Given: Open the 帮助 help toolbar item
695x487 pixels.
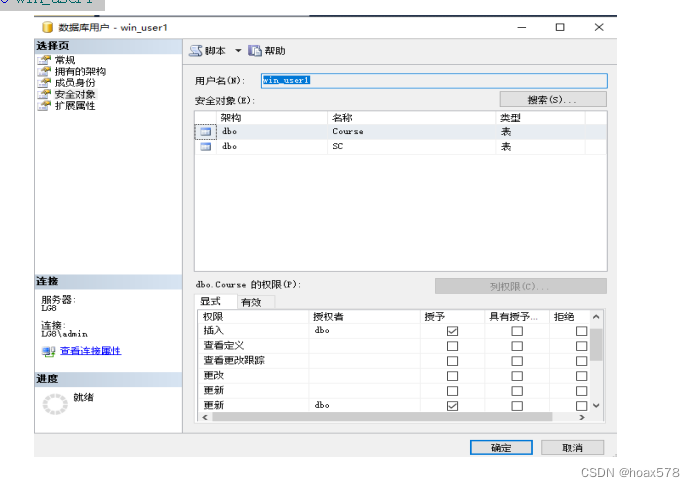Looking at the screenshot, I should click(x=267, y=51).
